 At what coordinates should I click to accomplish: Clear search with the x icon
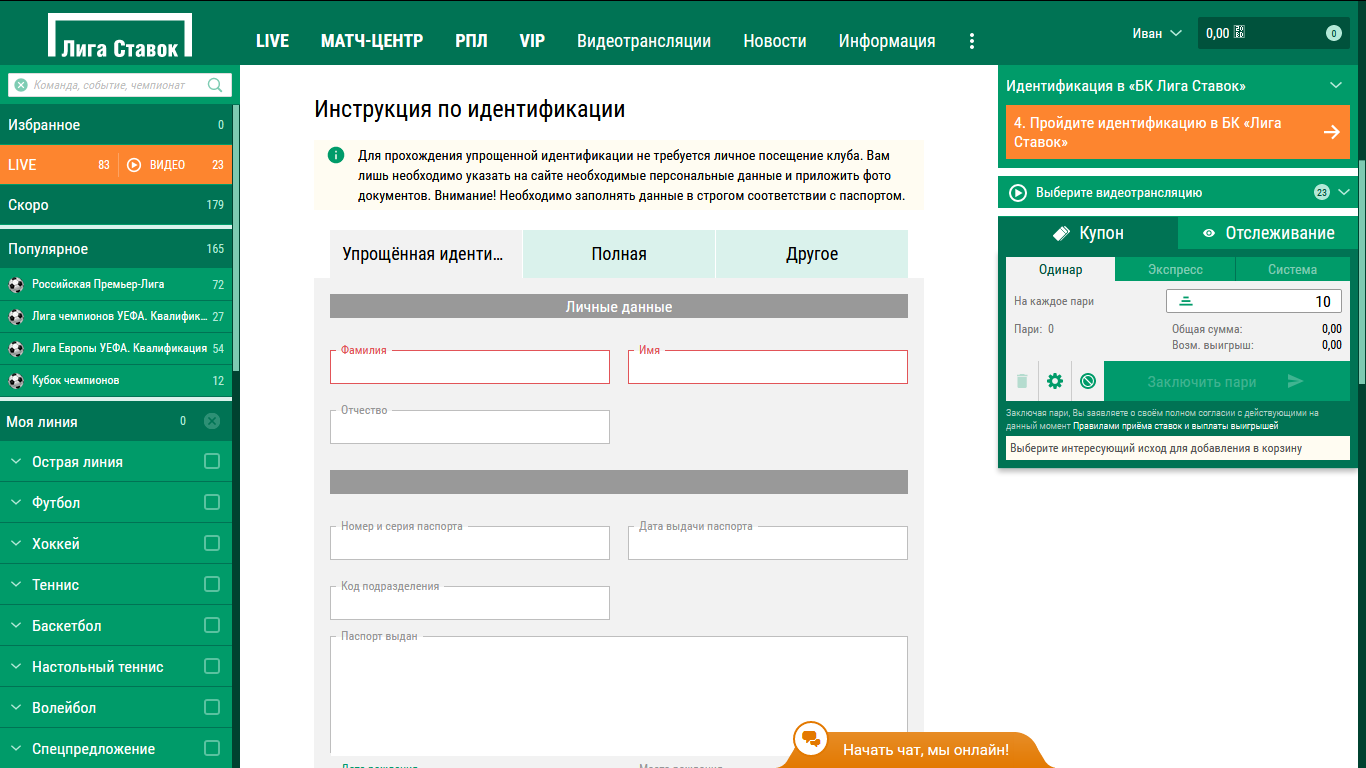(21, 85)
